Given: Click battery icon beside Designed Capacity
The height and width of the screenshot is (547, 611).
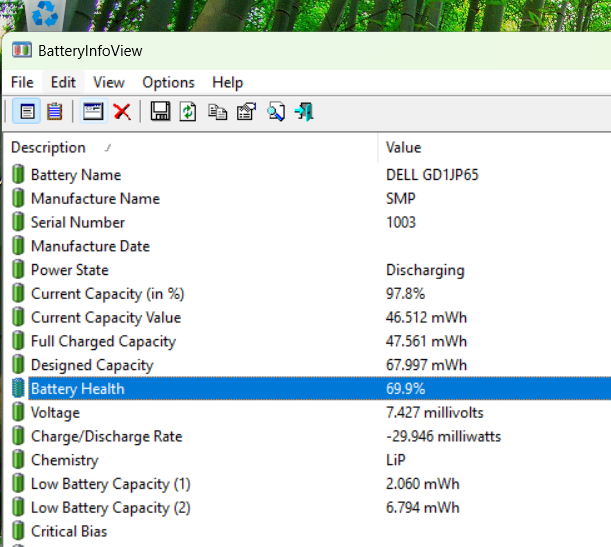Looking at the screenshot, I should 18,365.
